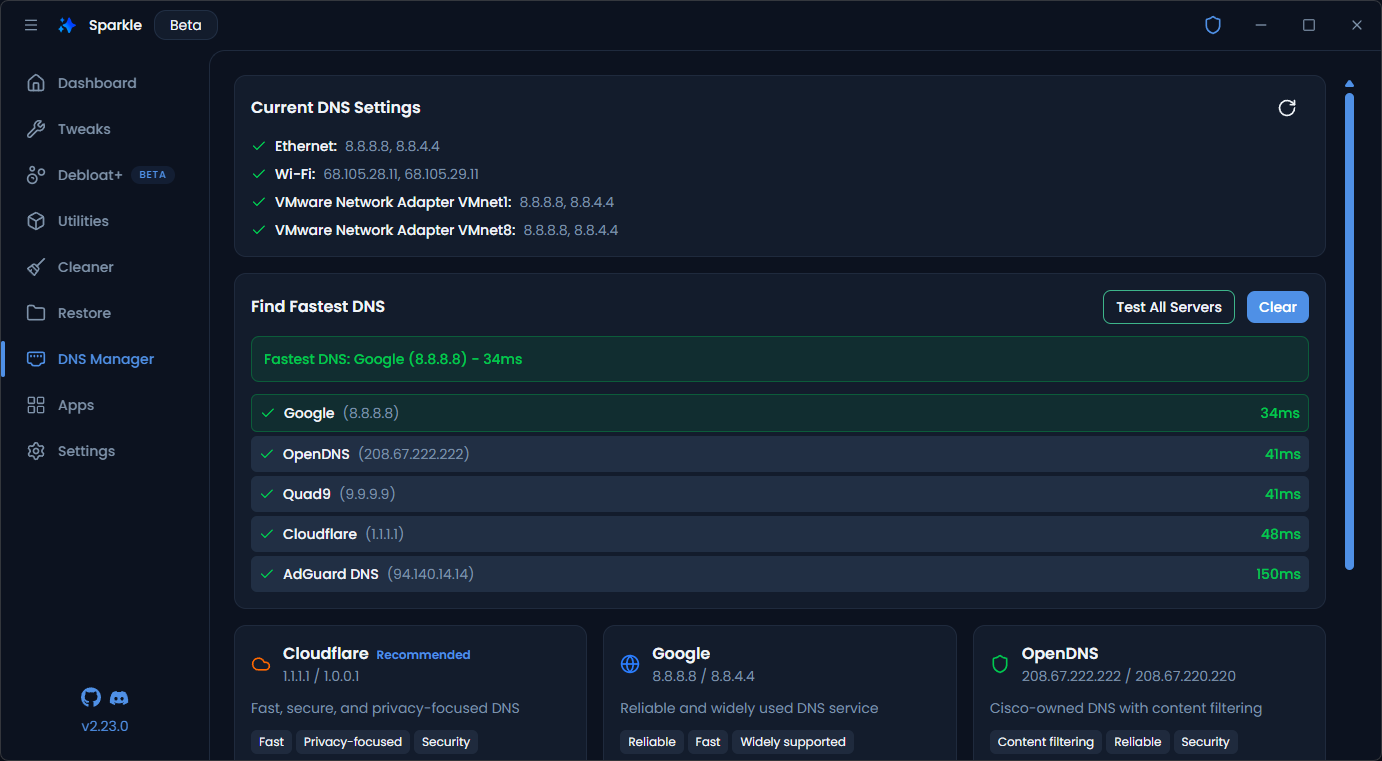Click the 150ms latency value

tap(1278, 574)
